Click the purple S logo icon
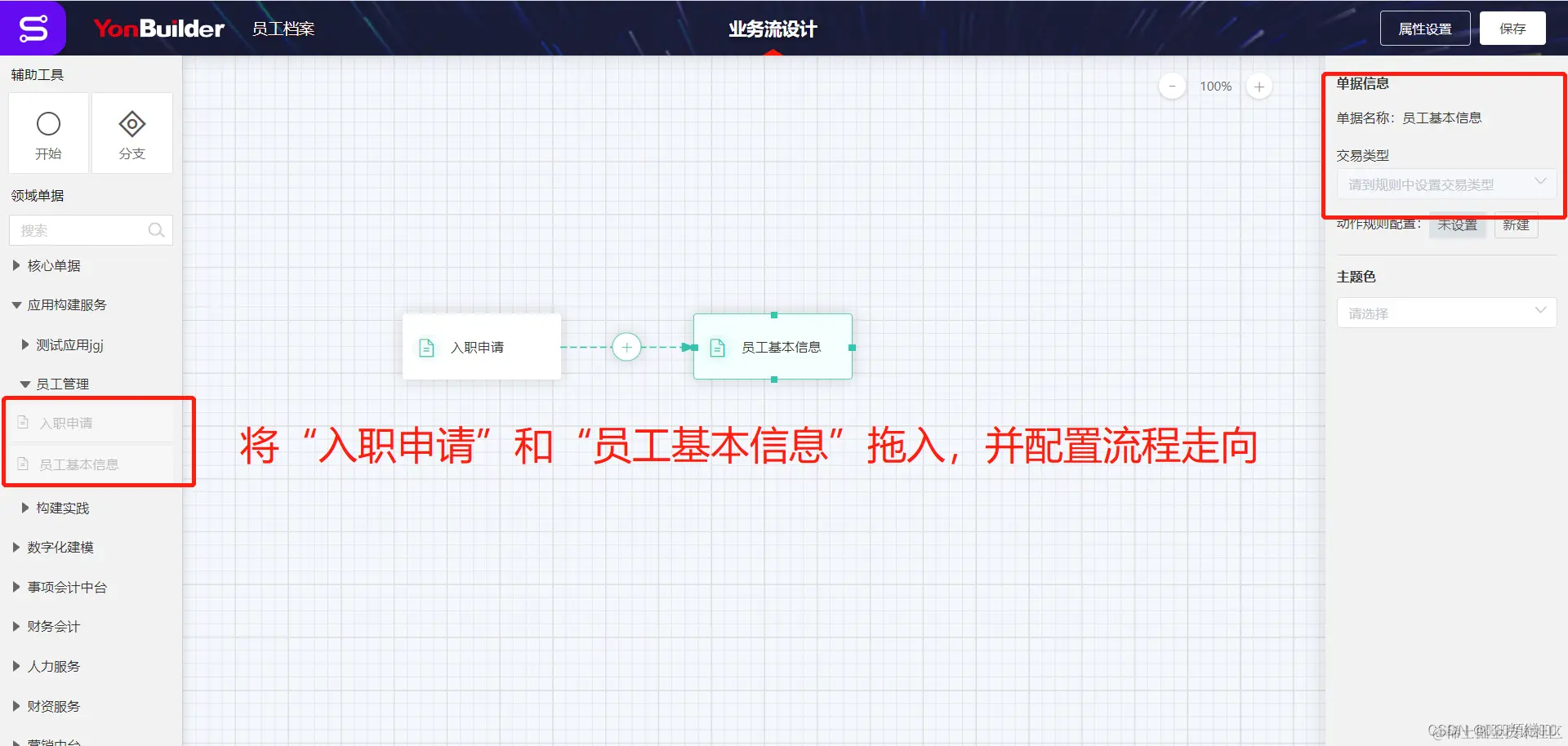 click(x=33, y=29)
